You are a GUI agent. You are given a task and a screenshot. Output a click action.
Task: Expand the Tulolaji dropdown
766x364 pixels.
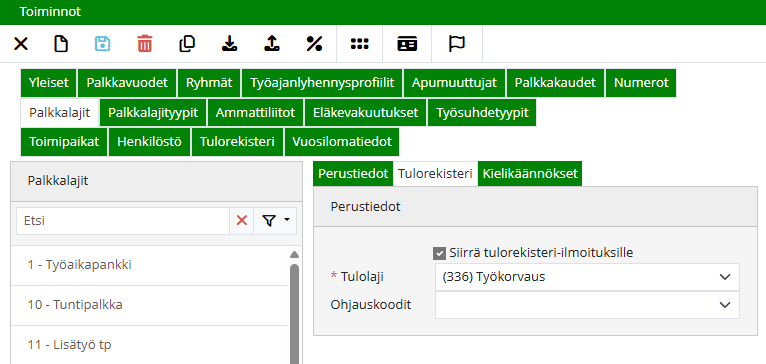click(x=724, y=277)
